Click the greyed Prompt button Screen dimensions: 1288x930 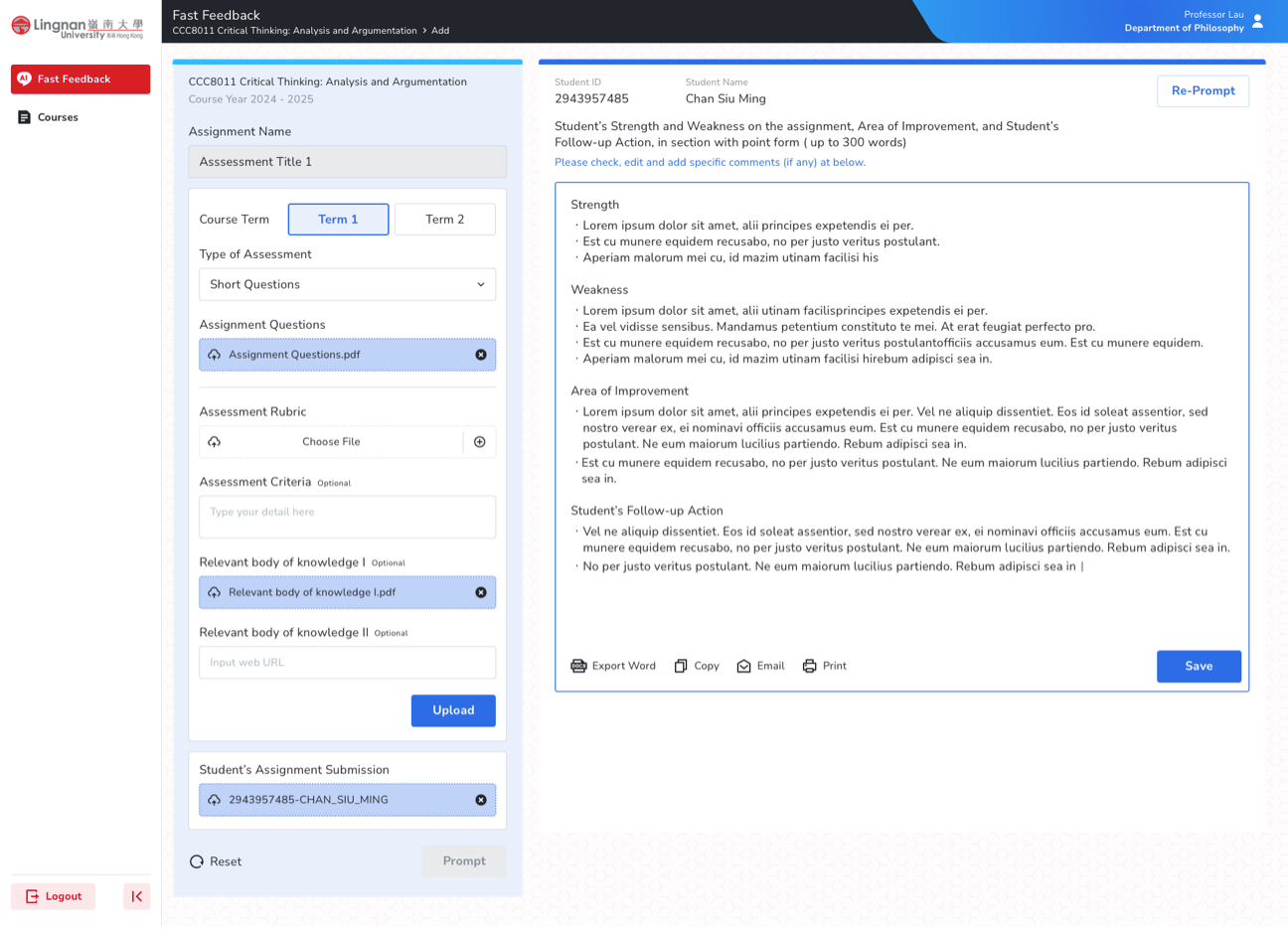[464, 861]
